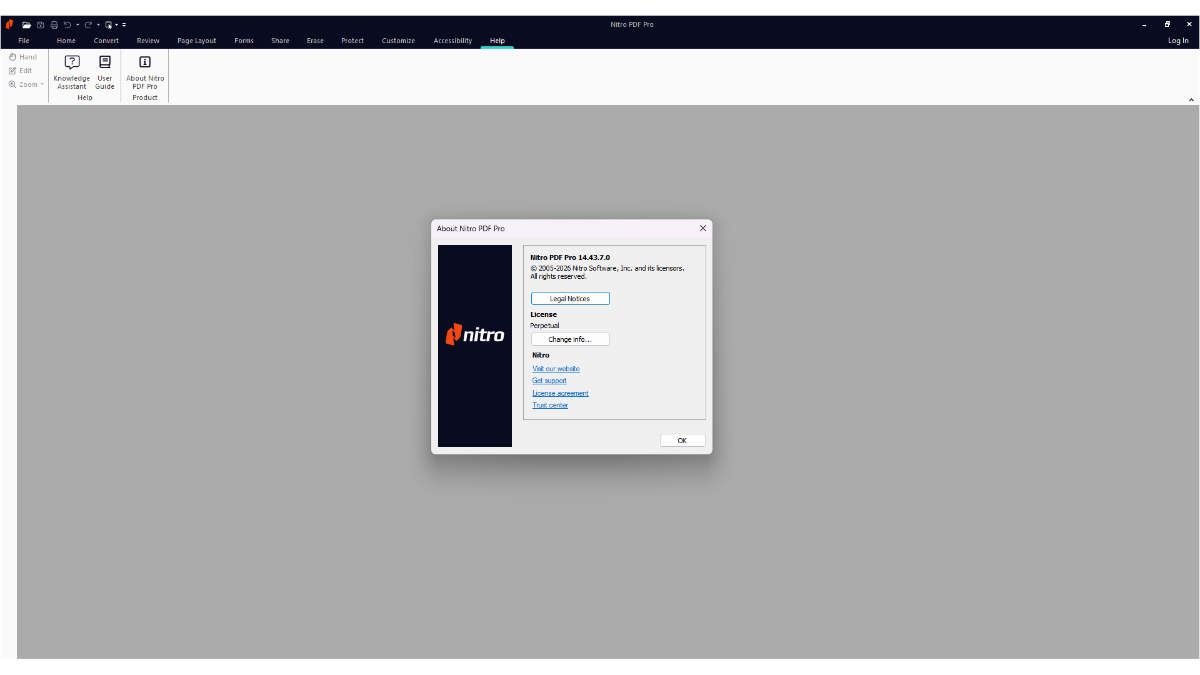
Task: Click the Redo arrow icon
Action: point(88,24)
